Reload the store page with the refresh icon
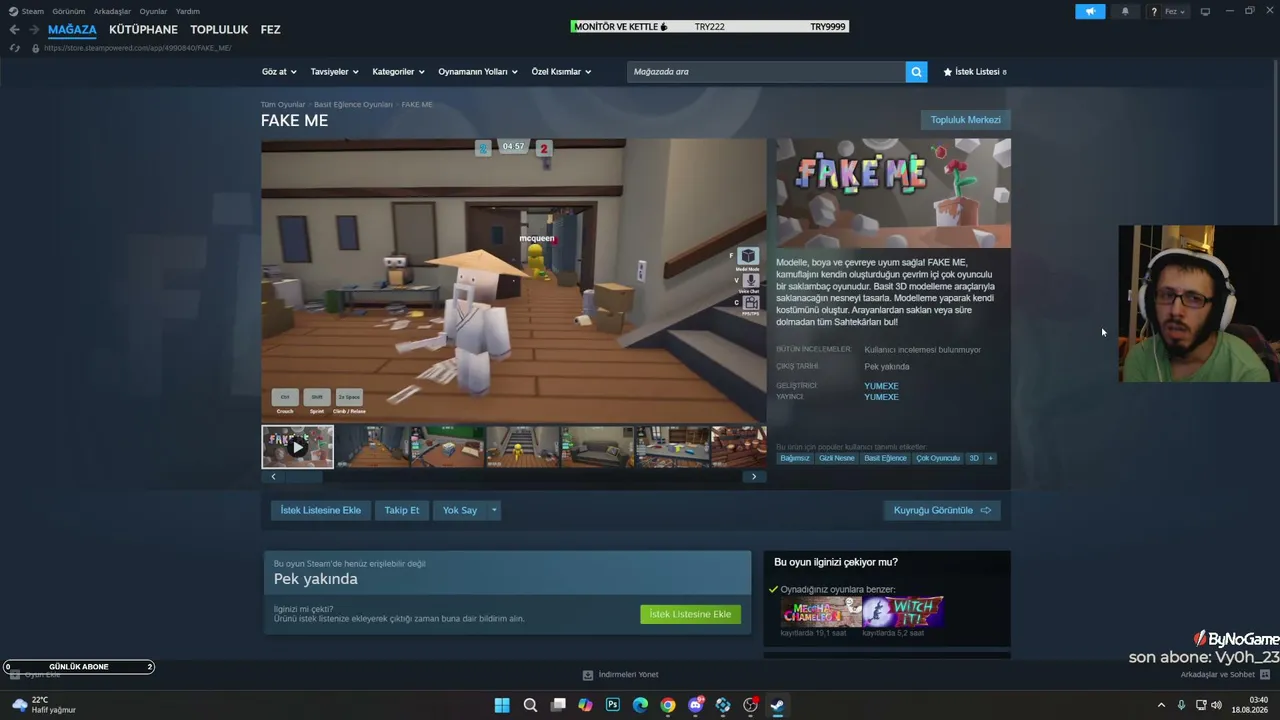 pyautogui.click(x=14, y=48)
